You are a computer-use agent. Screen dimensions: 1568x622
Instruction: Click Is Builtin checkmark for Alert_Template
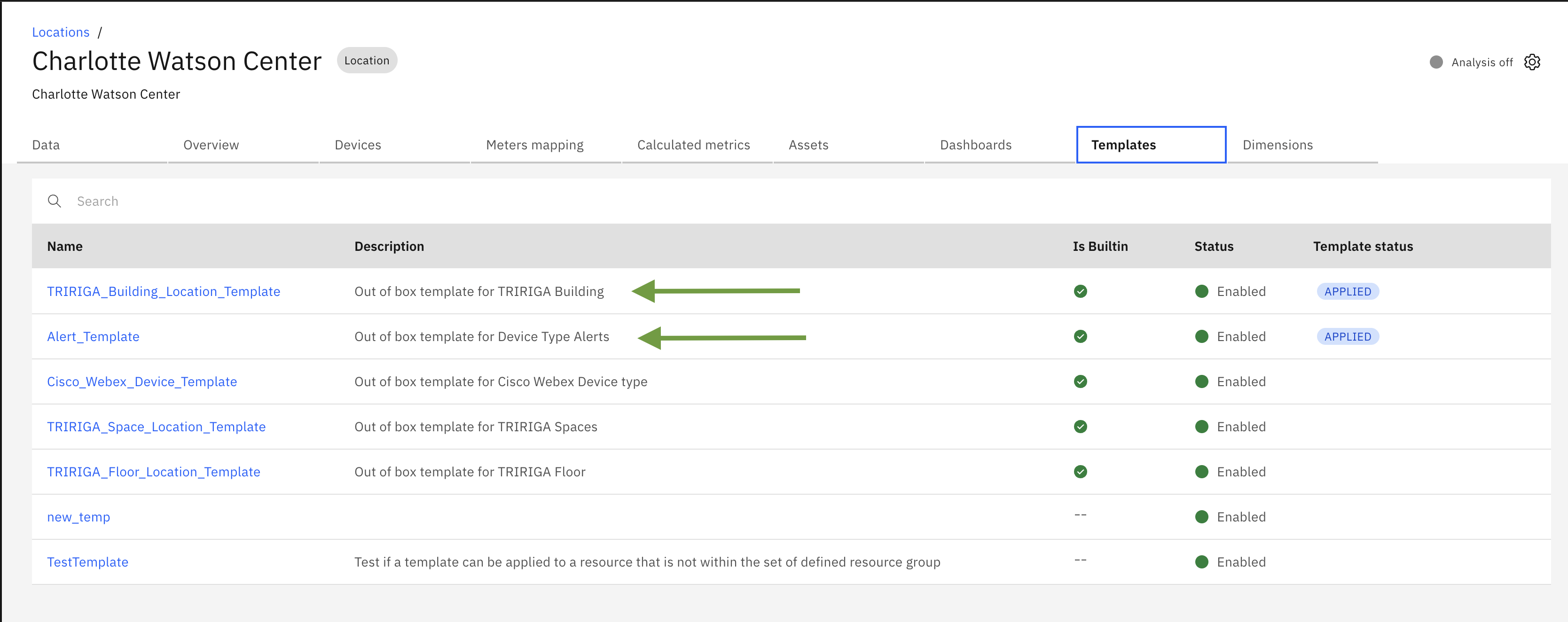tap(1081, 336)
